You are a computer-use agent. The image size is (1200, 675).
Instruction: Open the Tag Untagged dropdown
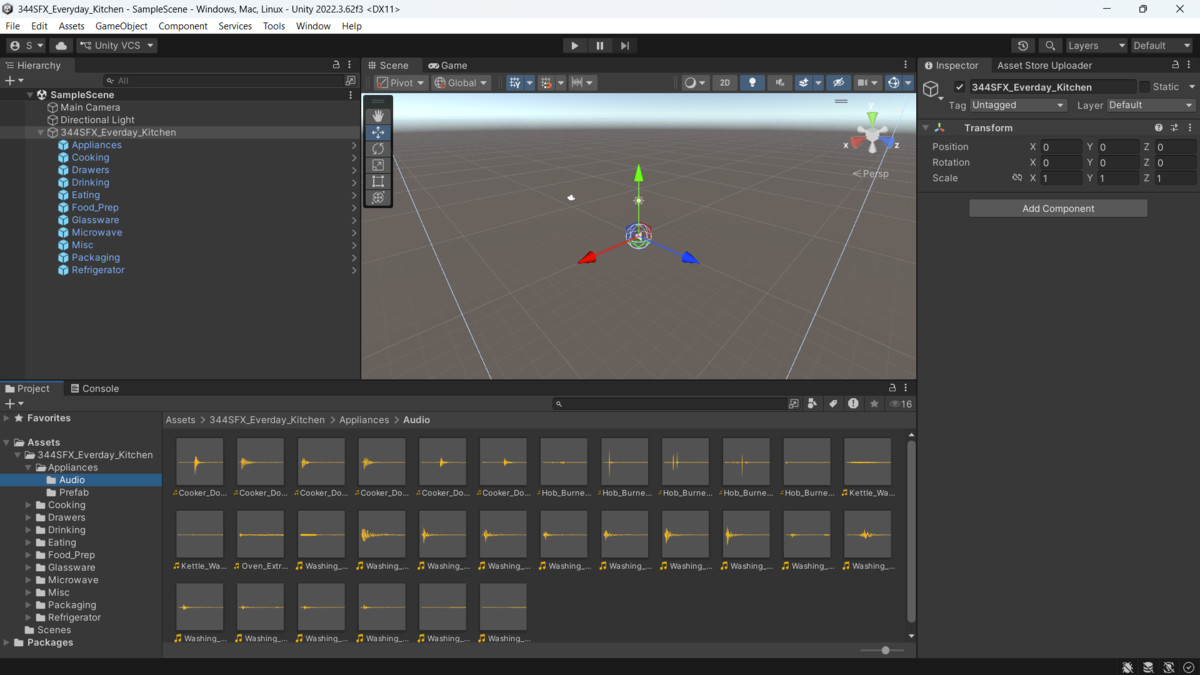[1018, 105]
